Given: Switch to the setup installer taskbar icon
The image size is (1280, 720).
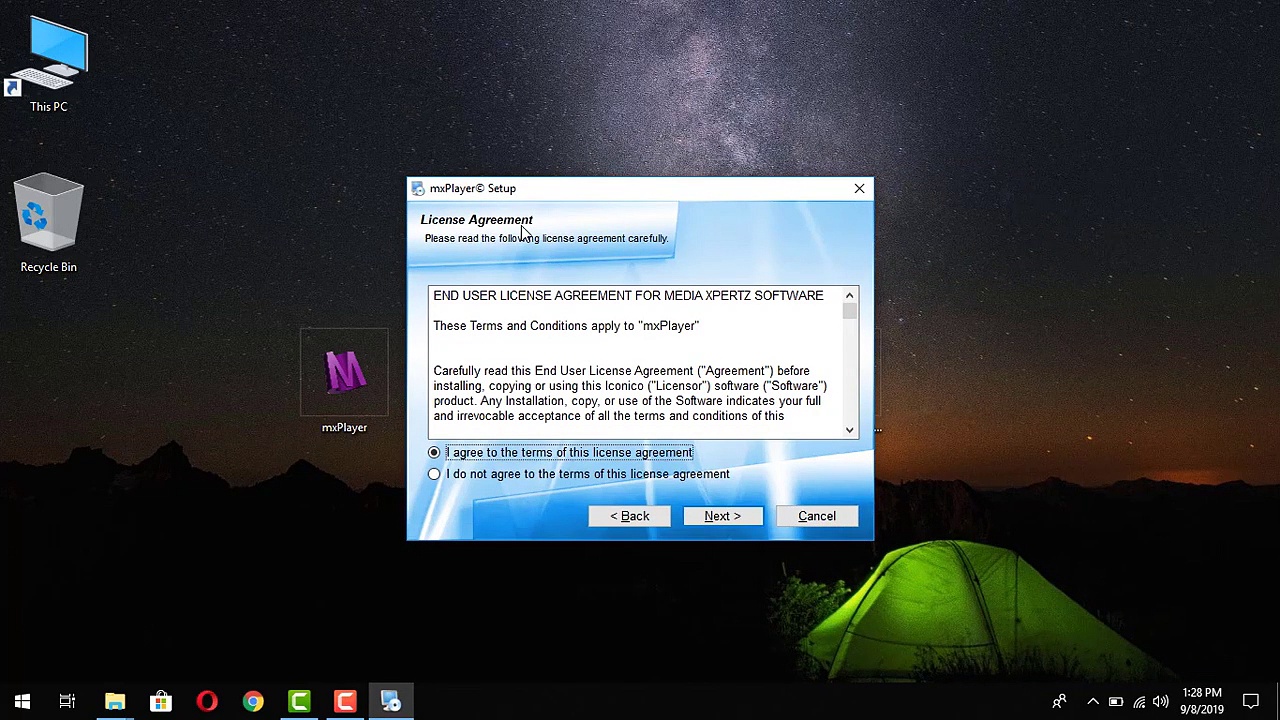Looking at the screenshot, I should [391, 701].
